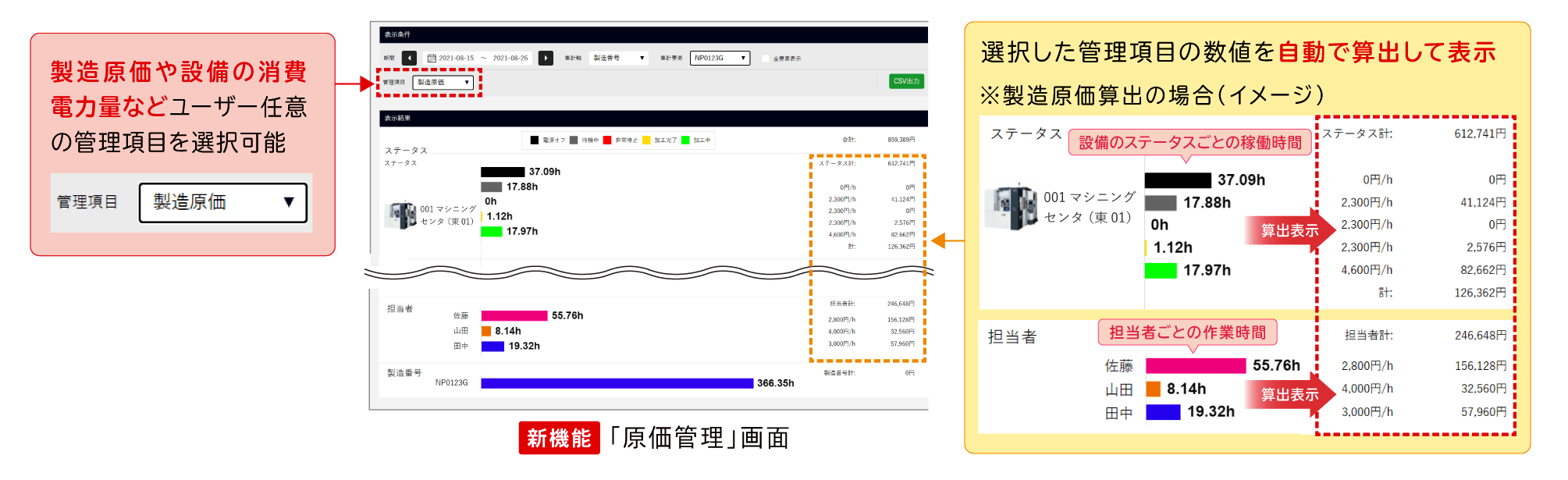Click the machining center thumbnail in the screen

point(403,215)
